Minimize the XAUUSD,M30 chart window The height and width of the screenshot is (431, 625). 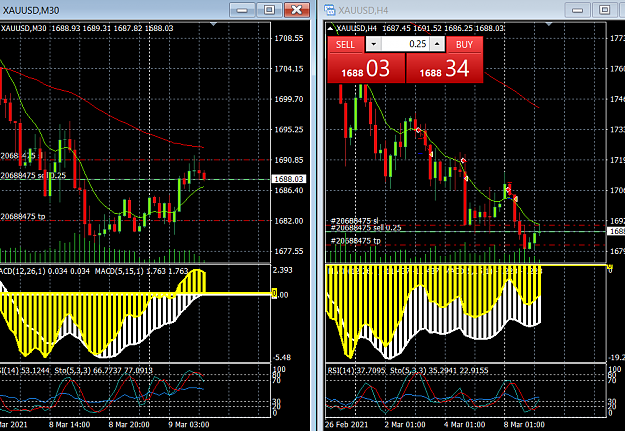[242, 10]
